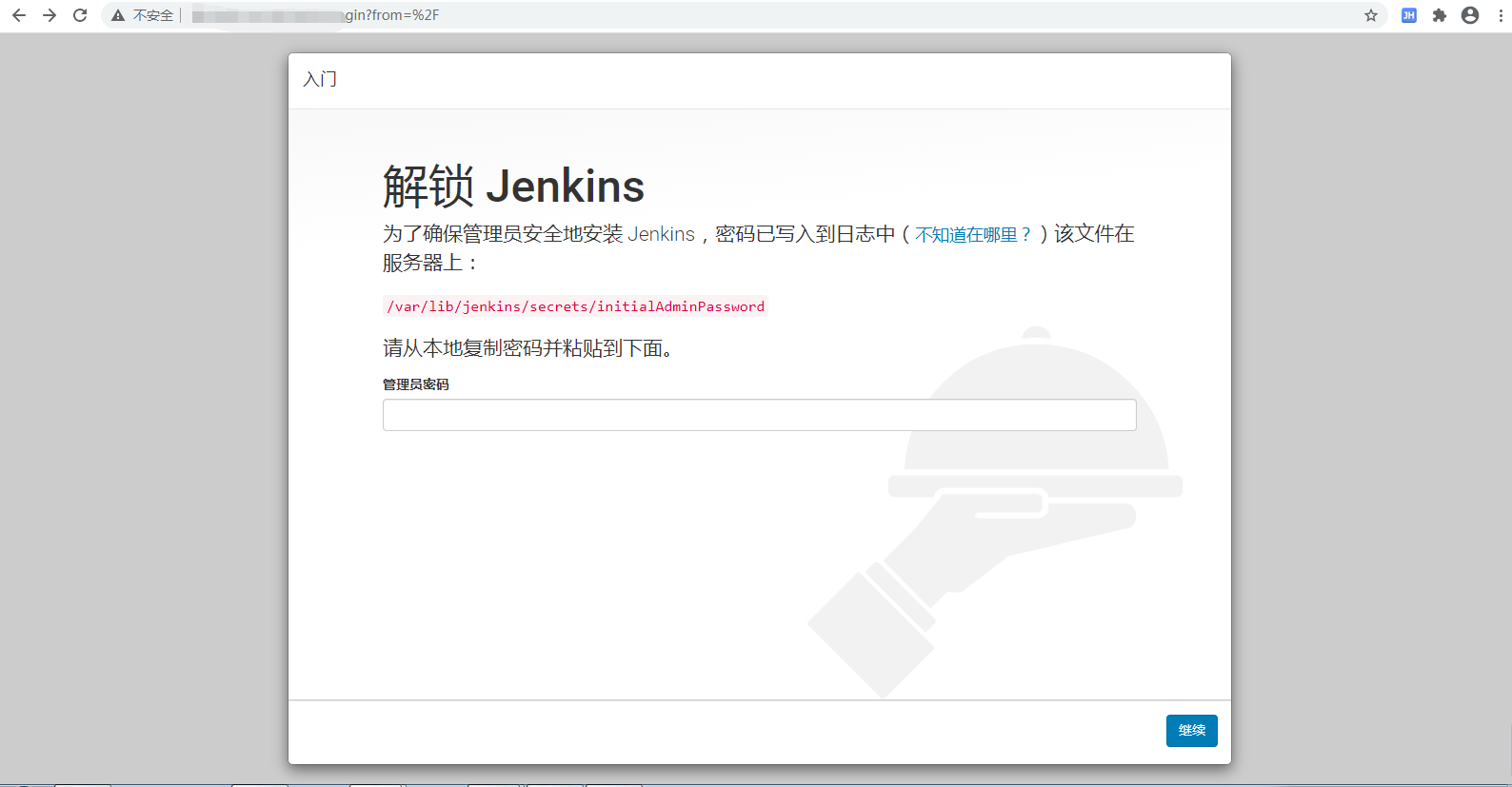The image size is (1512, 787).
Task: Open the JH browser extension
Action: 1409,15
